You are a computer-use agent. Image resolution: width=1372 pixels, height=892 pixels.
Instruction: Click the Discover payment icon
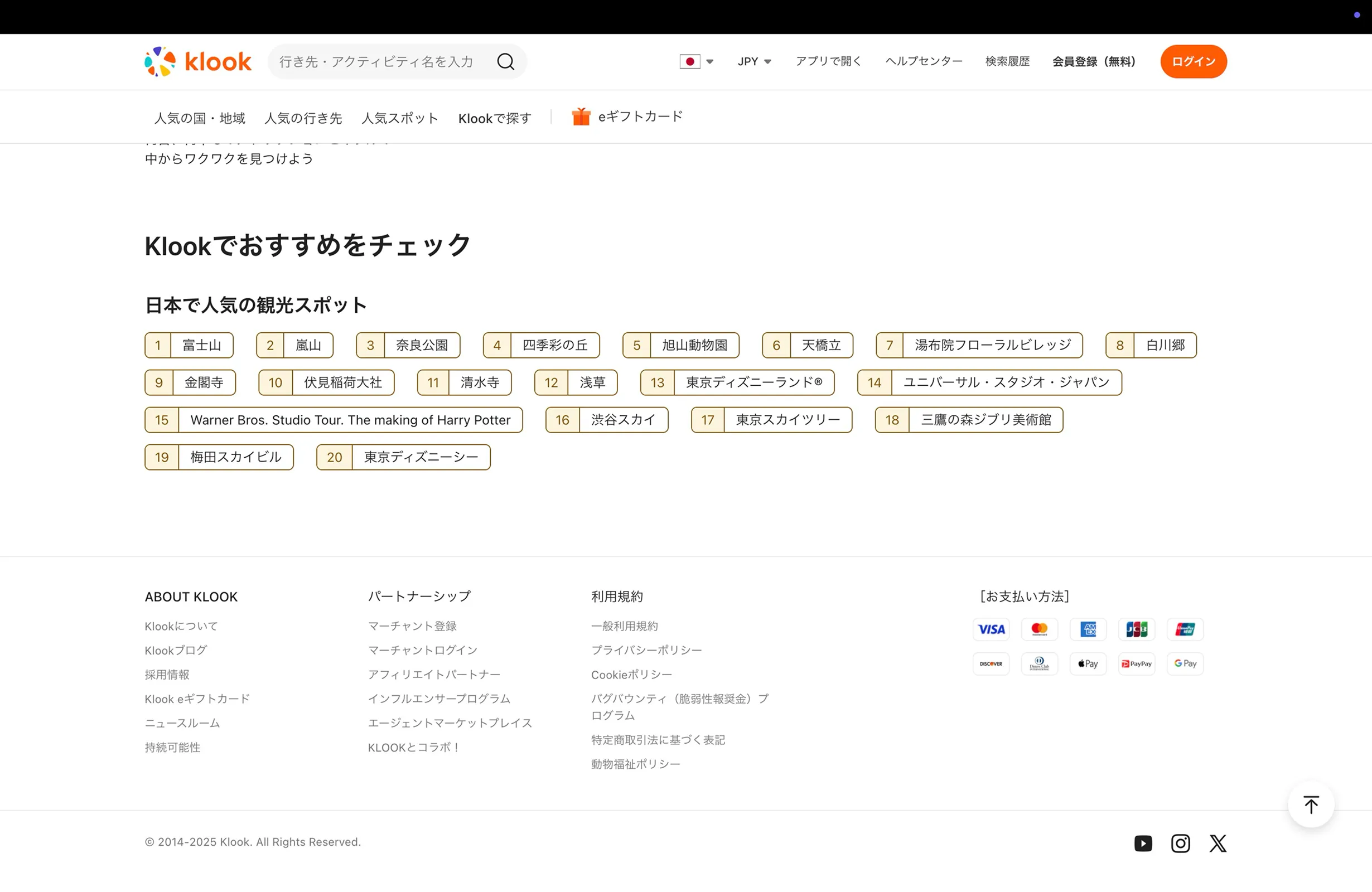991,664
